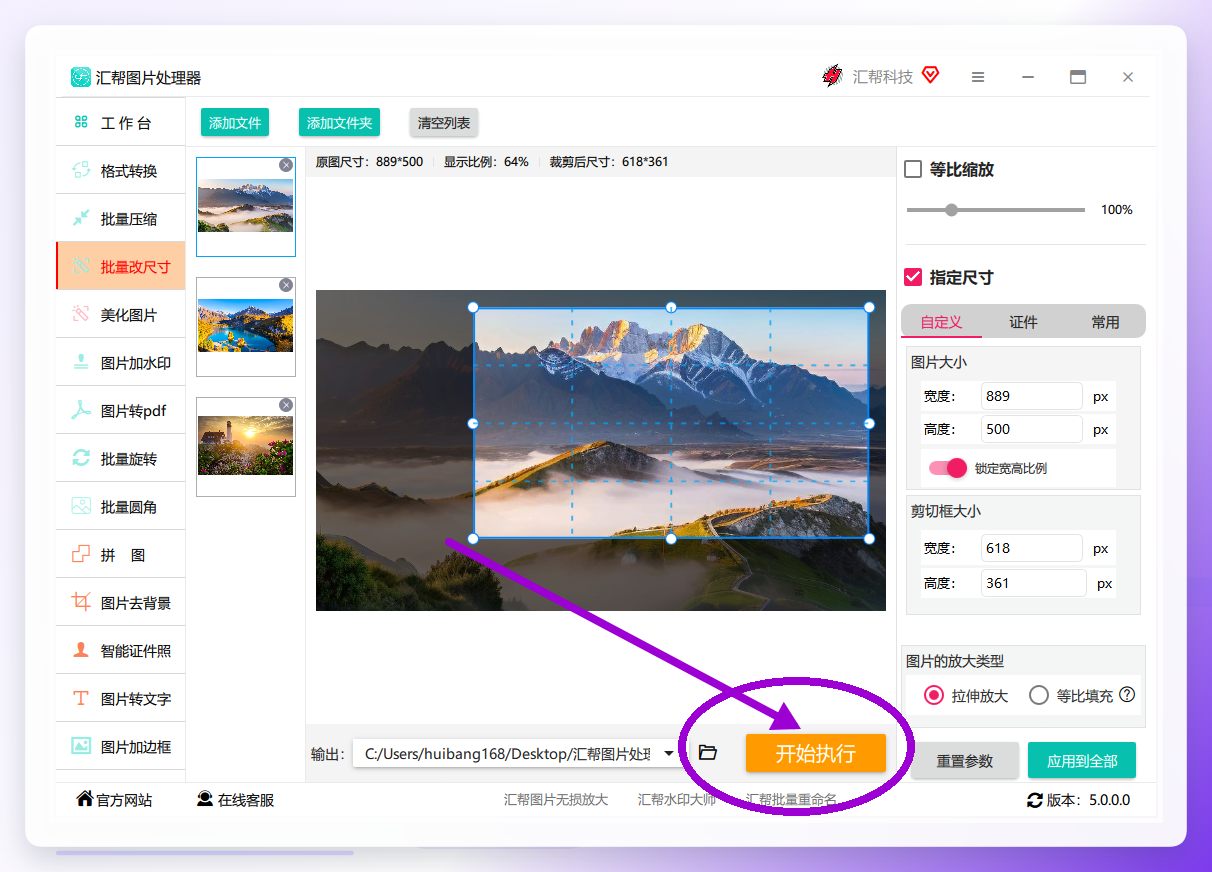This screenshot has width=1212, height=872.
Task: Click the 剪切框 宽度 field showing 618
Action: pos(1032,548)
